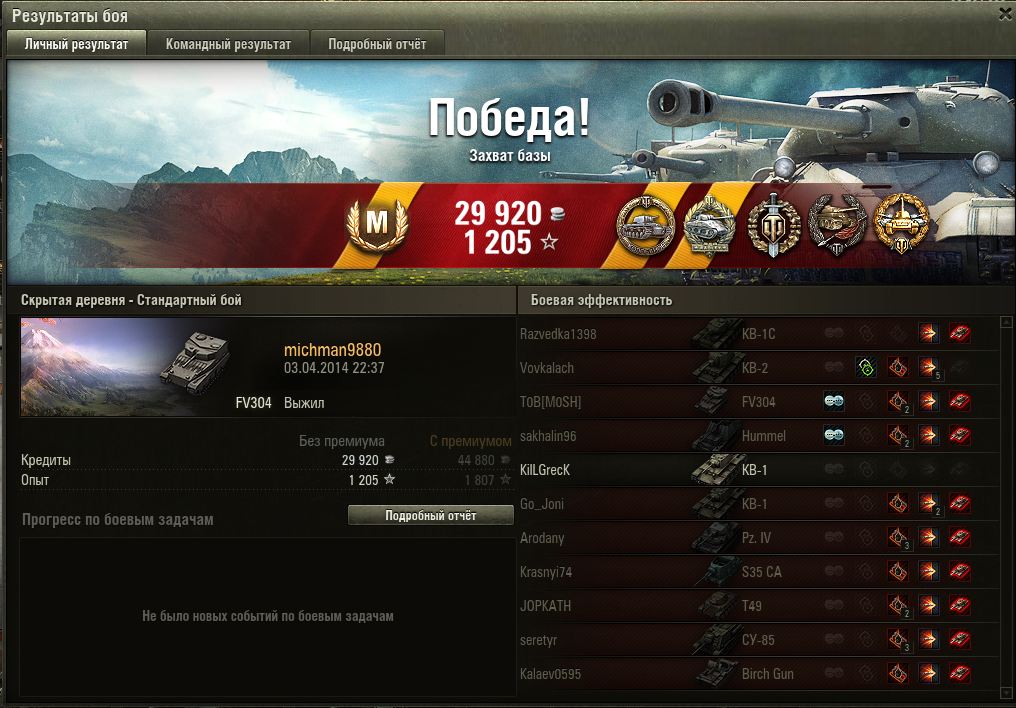
Task: Click the damage icon in the sakhalin96 row
Action: tap(929, 435)
